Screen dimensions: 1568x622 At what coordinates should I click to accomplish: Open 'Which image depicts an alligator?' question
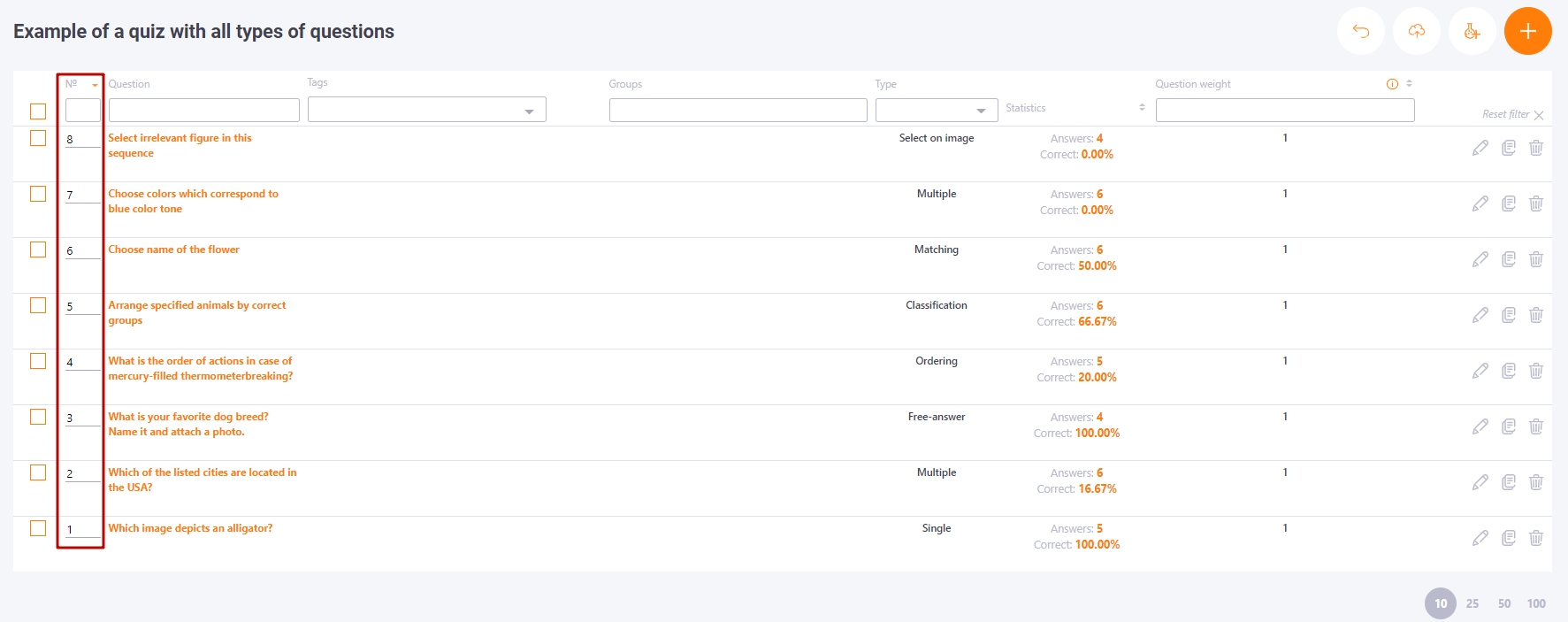(190, 528)
